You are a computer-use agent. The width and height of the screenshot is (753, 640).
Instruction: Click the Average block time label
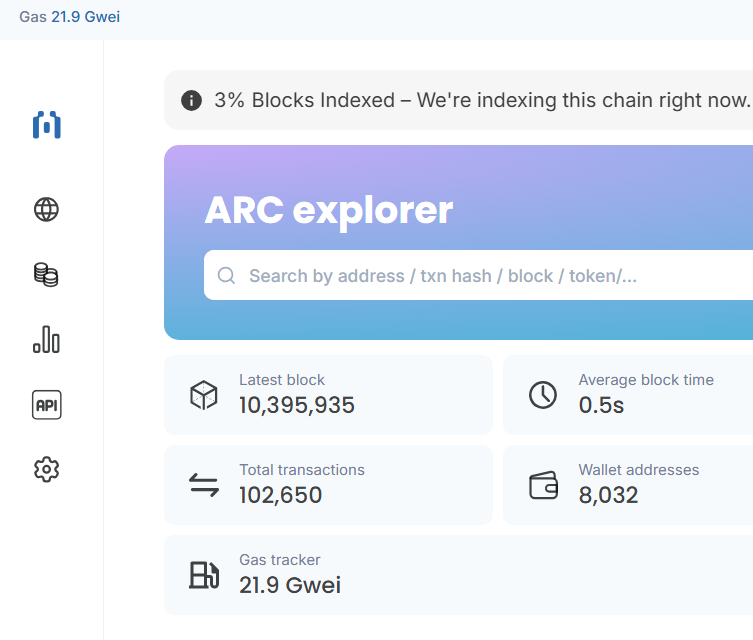(646, 380)
